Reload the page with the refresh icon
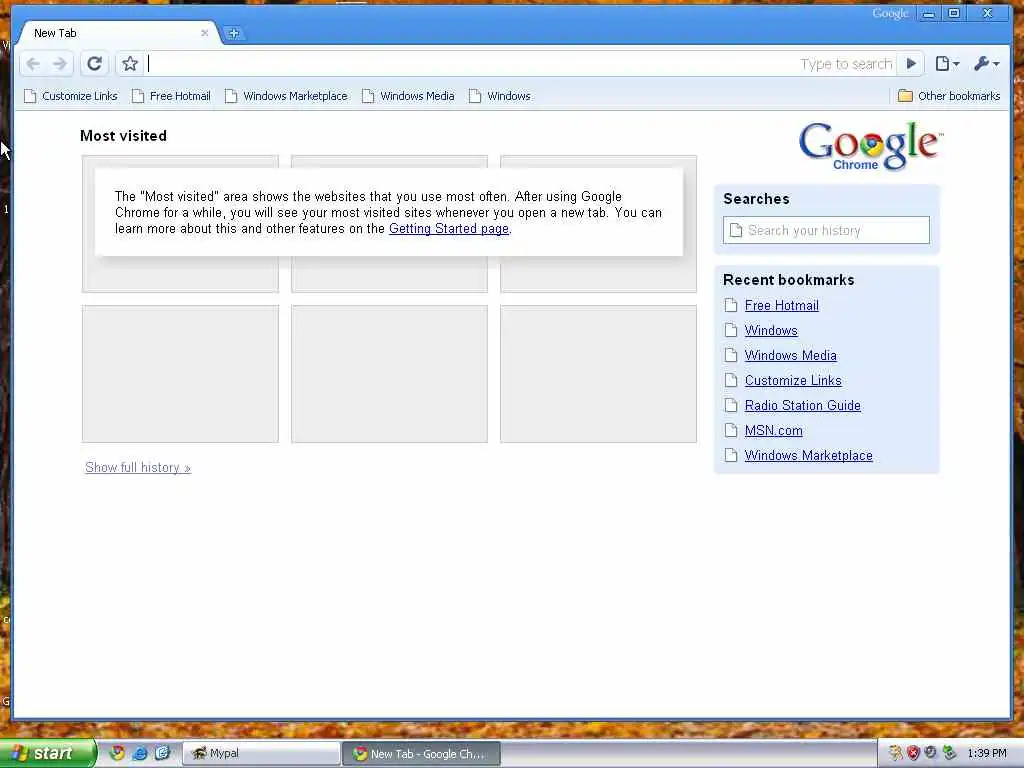 pos(95,63)
